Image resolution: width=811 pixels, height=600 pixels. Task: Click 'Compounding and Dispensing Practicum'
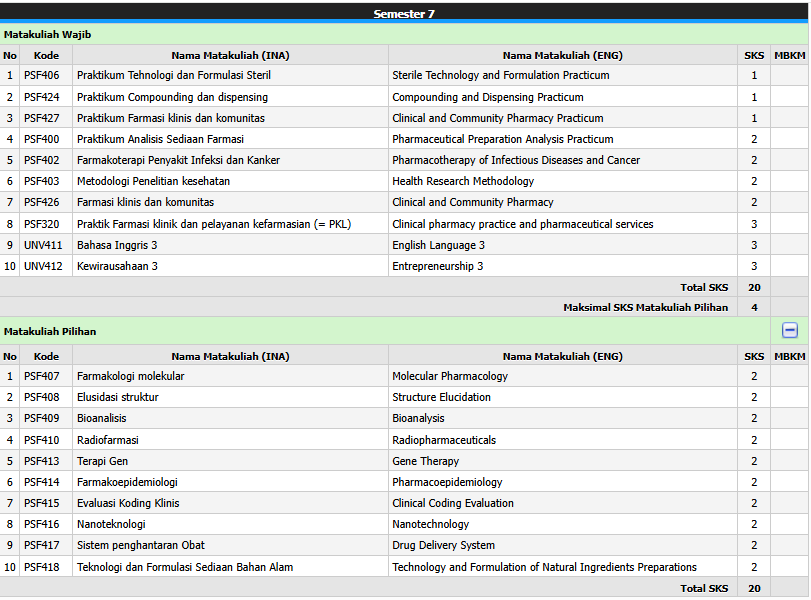click(488, 97)
